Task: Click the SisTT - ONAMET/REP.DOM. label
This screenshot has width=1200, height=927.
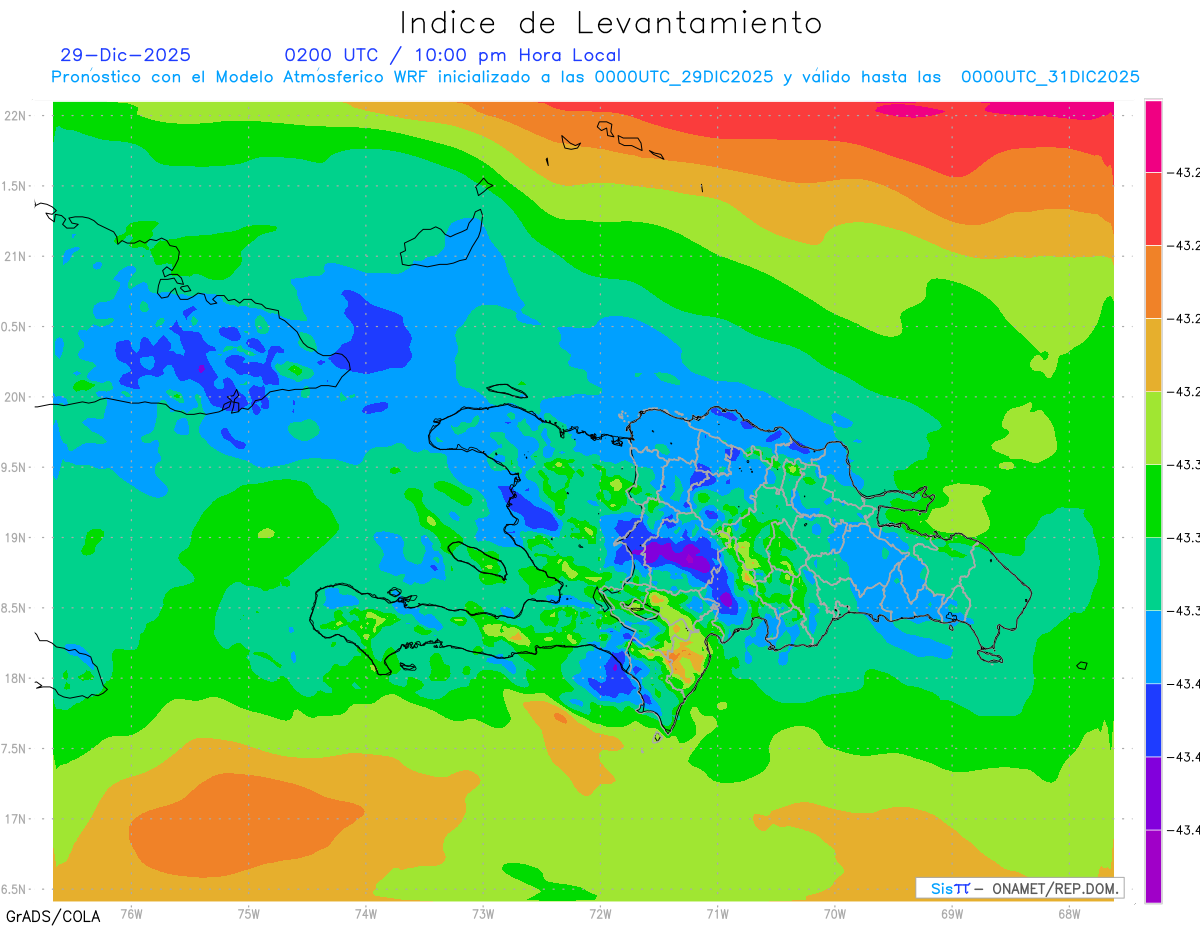Action: coord(1020,888)
